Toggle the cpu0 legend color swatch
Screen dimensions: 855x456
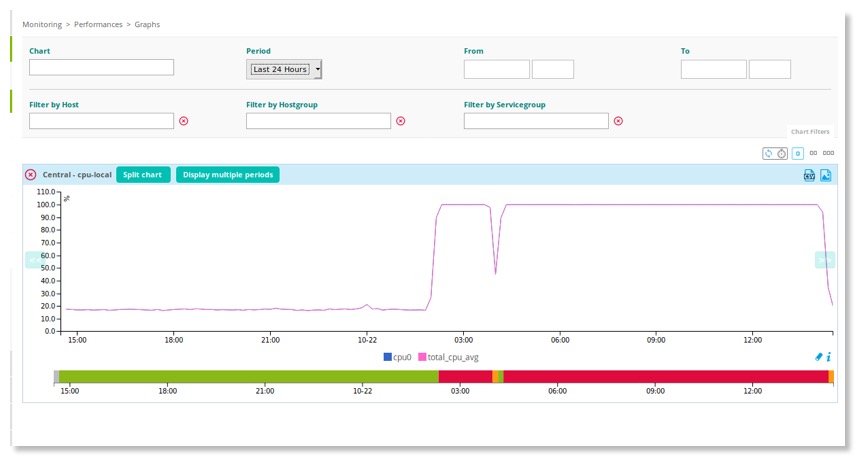pos(387,356)
